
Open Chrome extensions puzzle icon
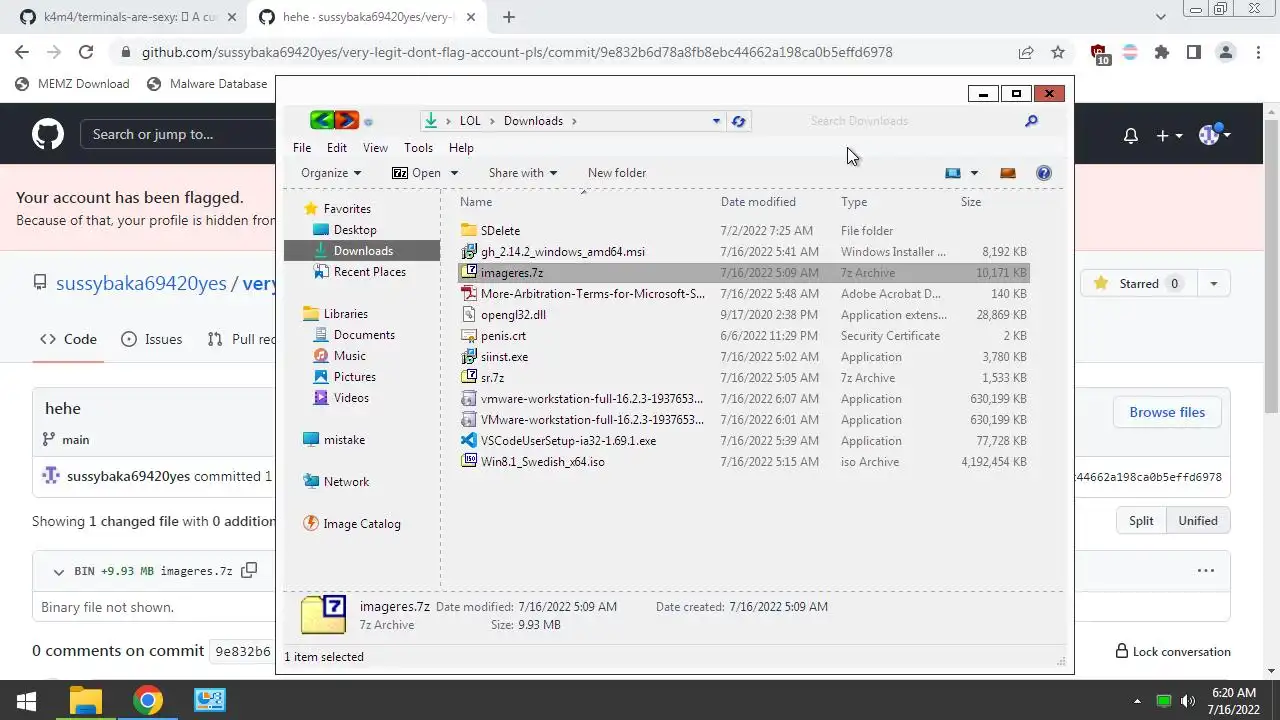click(x=1162, y=52)
